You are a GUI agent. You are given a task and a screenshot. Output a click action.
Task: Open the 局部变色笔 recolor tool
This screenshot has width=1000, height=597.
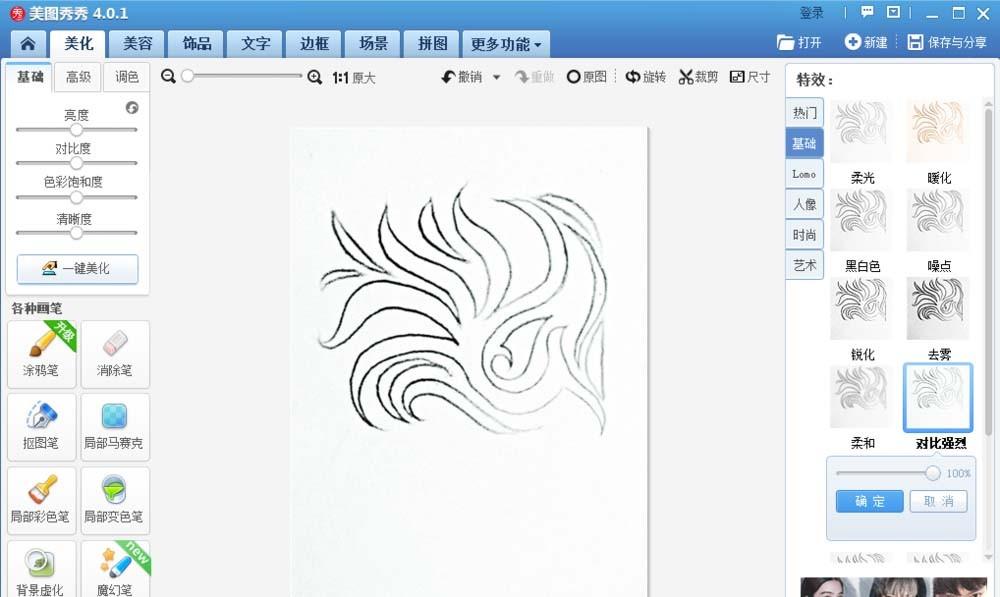115,498
